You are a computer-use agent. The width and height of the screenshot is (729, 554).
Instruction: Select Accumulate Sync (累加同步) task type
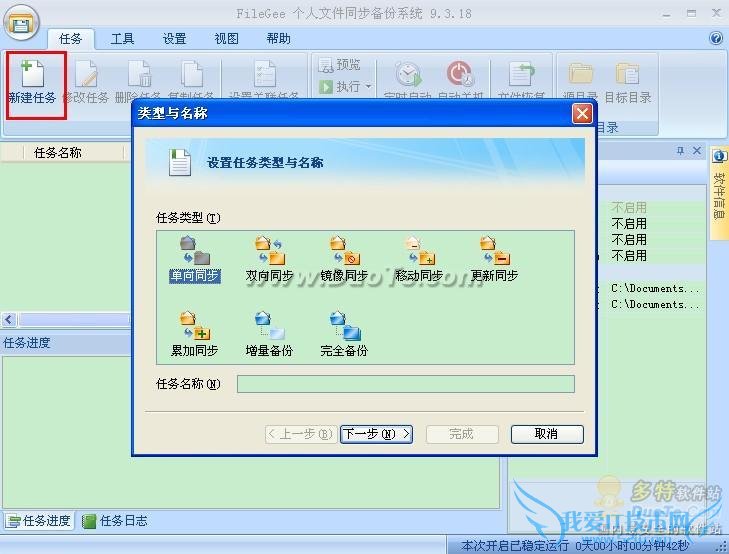tap(194, 334)
